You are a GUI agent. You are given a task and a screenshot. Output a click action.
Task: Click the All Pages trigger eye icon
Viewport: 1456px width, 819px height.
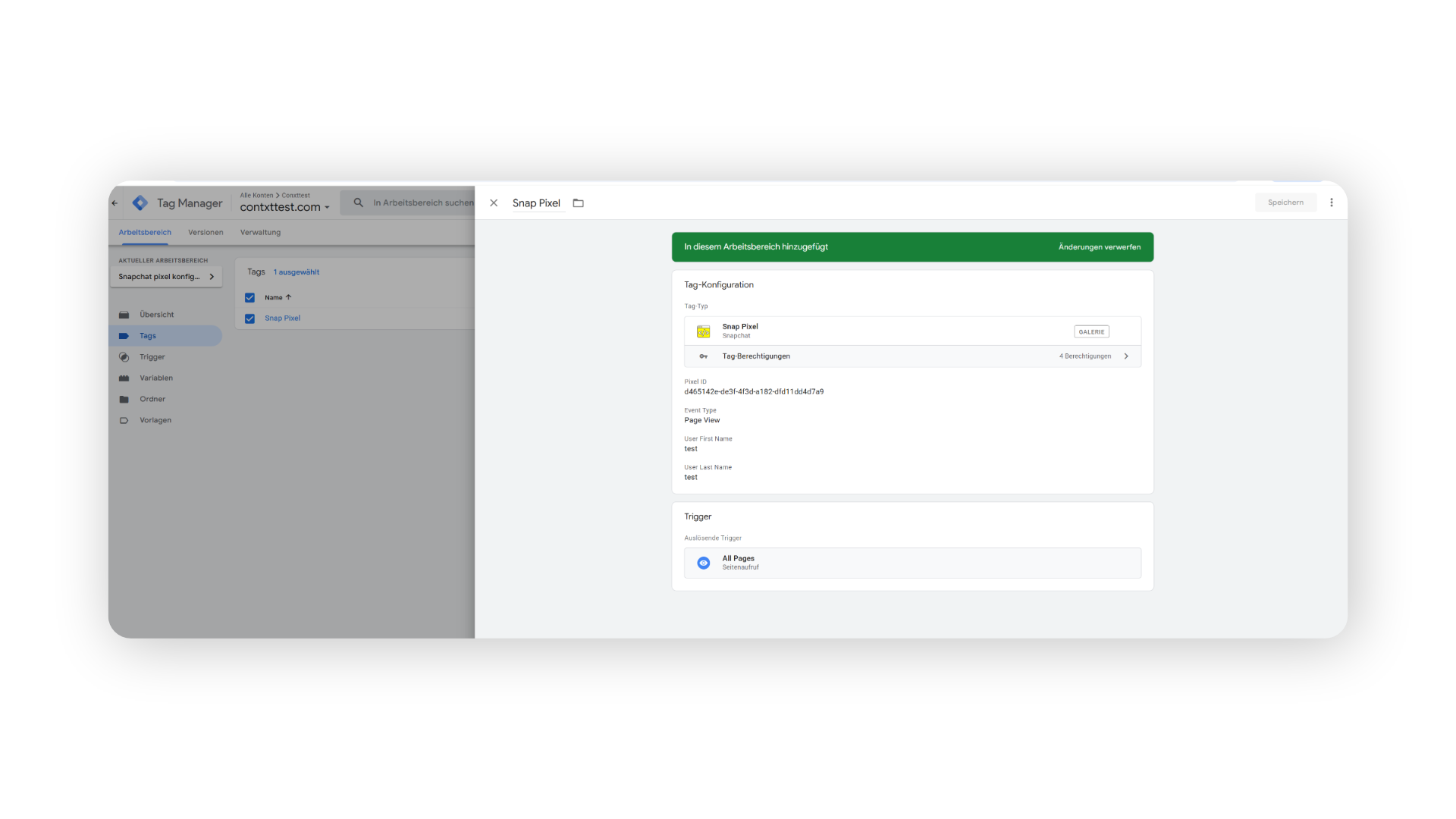click(x=704, y=563)
